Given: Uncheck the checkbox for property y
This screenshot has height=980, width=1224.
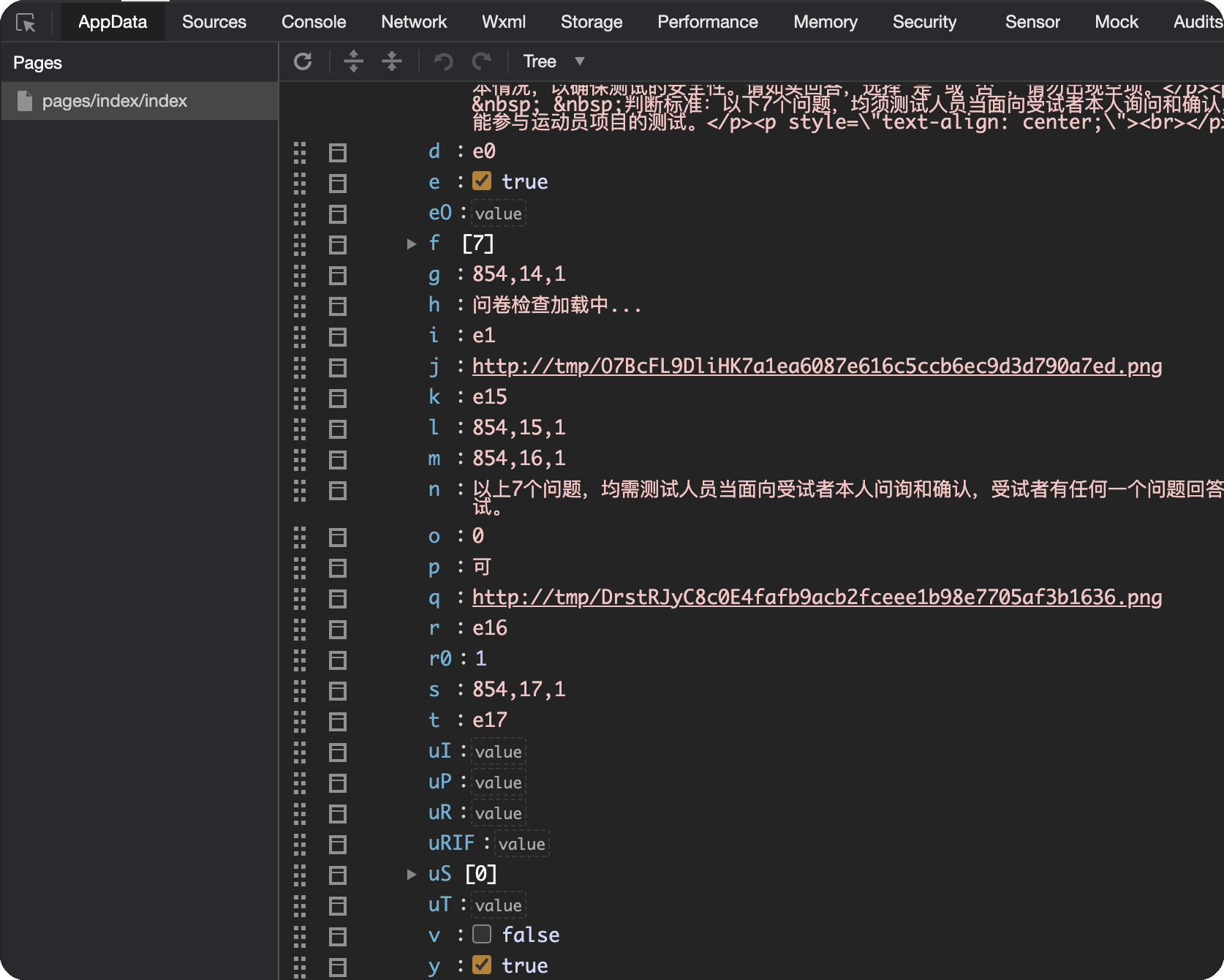Looking at the screenshot, I should tap(482, 965).
